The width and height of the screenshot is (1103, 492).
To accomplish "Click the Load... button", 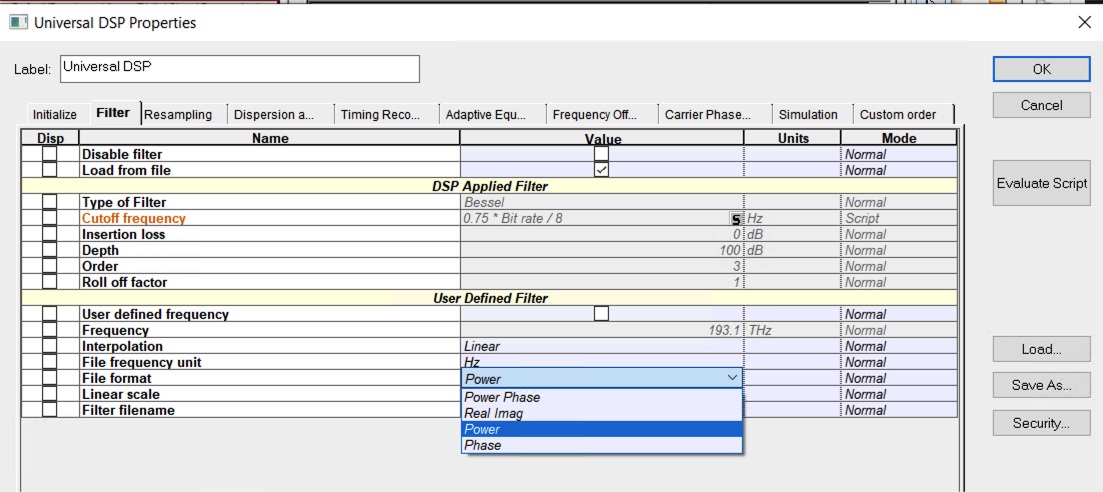I will (1042, 349).
